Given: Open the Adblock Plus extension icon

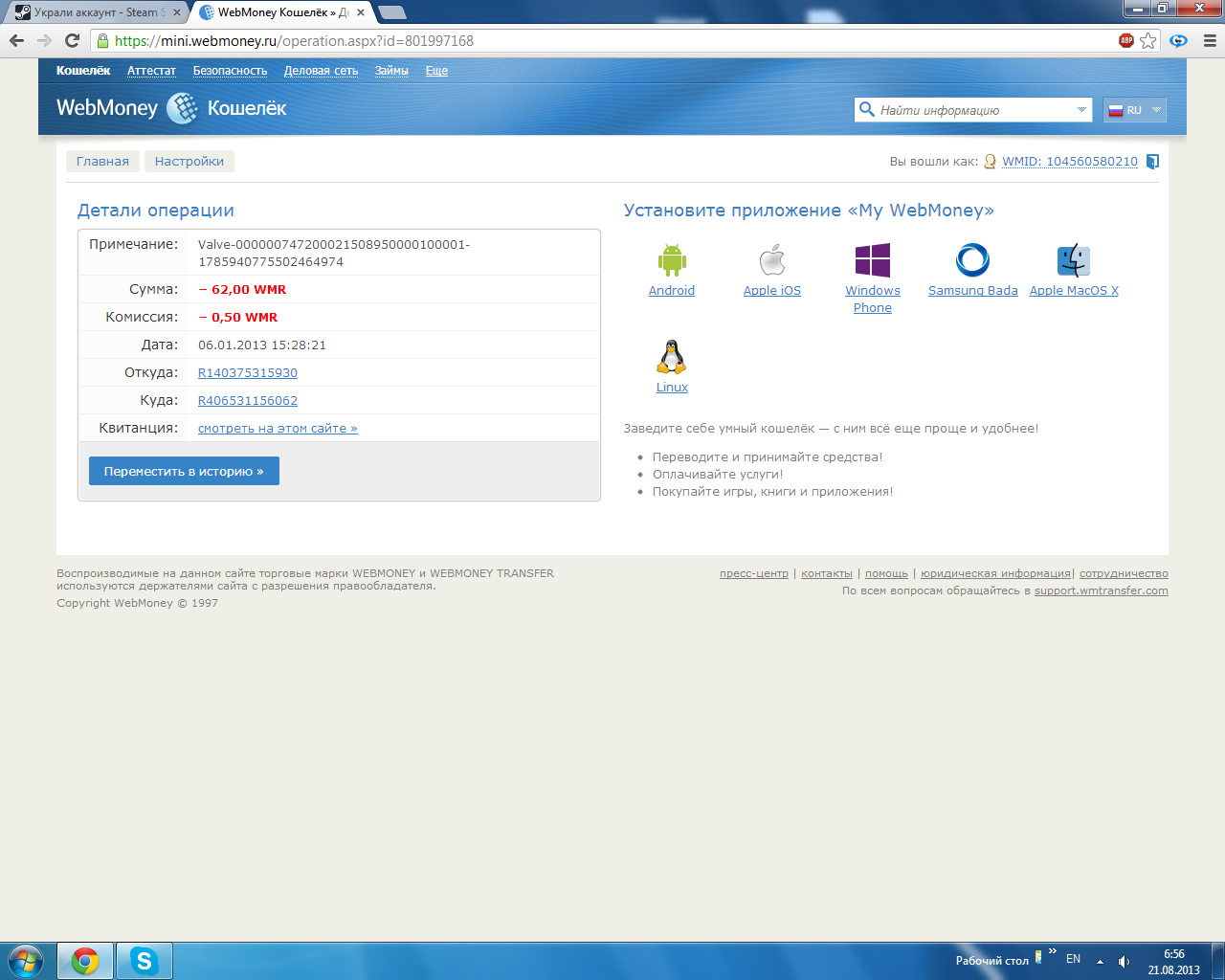Looking at the screenshot, I should tap(1126, 40).
